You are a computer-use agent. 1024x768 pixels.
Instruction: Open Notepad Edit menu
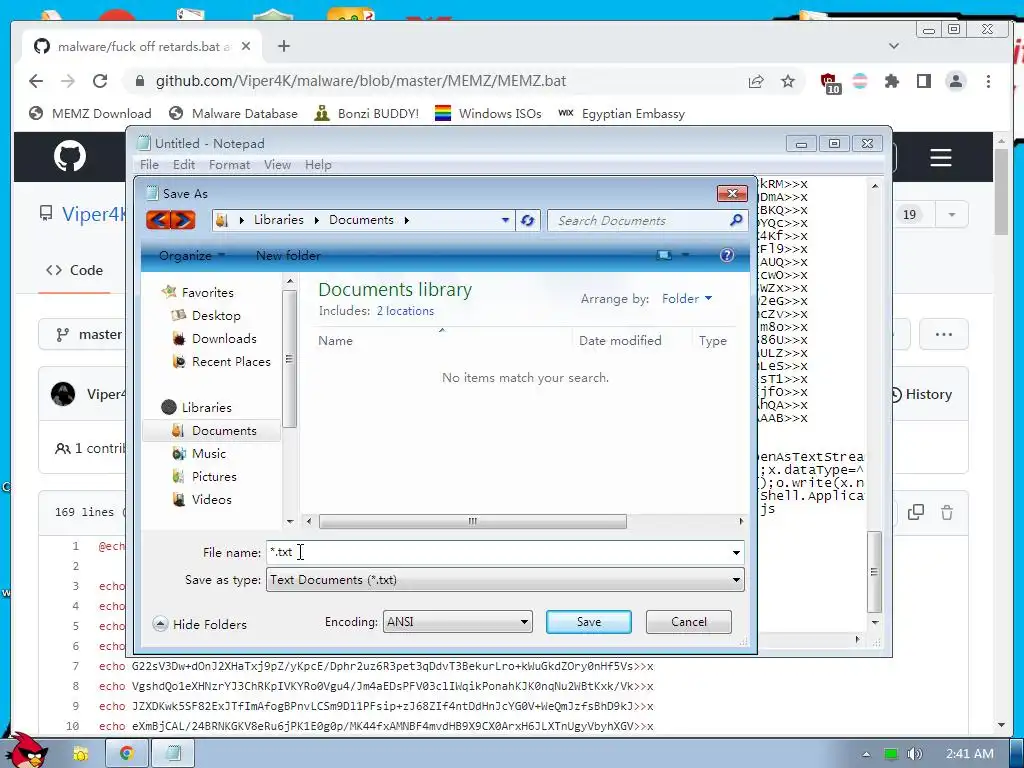click(184, 165)
